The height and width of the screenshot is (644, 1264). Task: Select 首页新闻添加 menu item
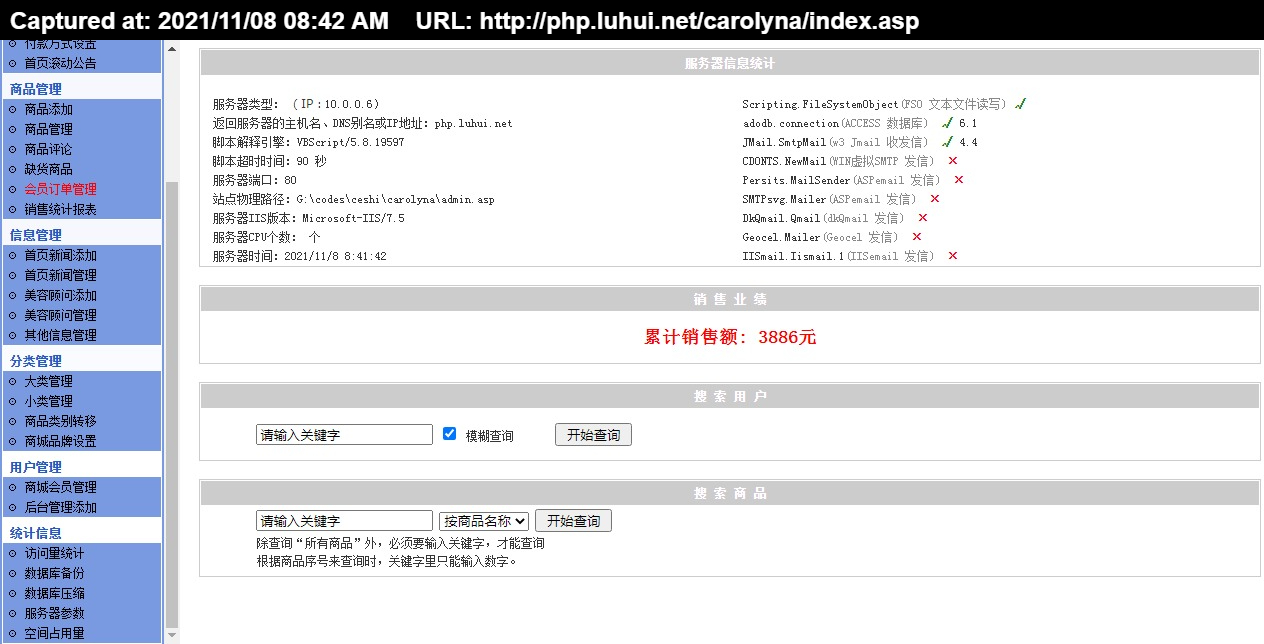pyautogui.click(x=60, y=255)
